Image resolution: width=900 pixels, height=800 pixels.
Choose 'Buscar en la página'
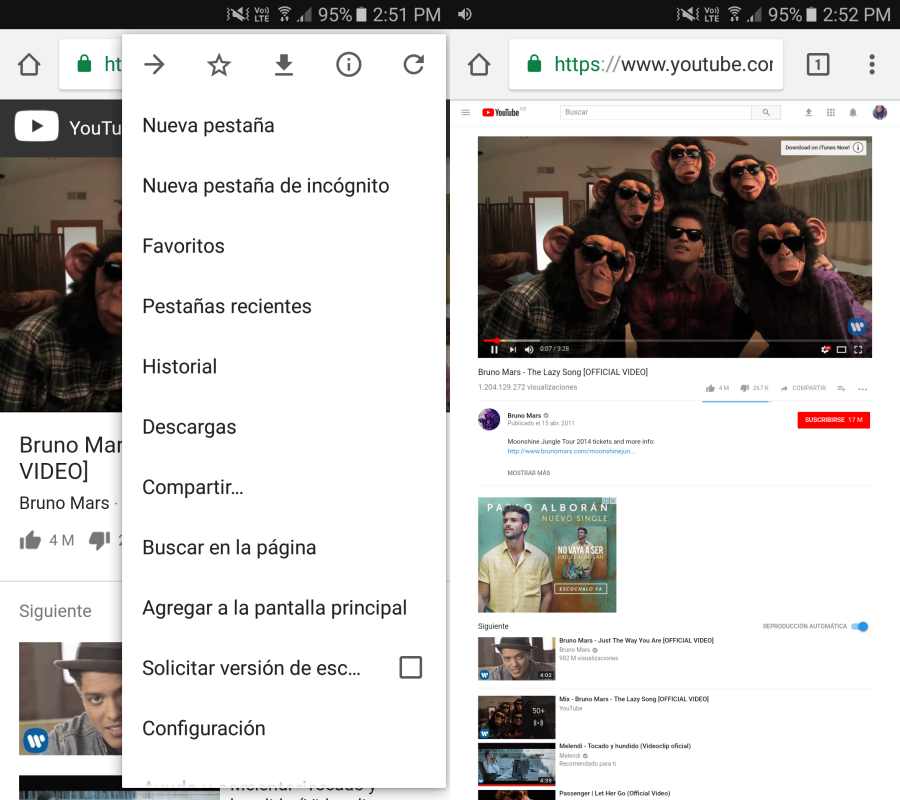(284, 547)
